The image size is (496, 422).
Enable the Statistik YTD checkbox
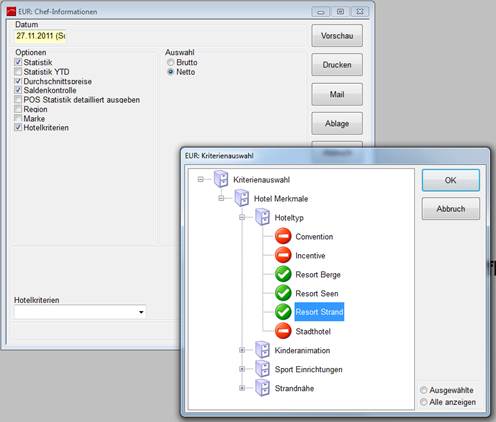[x=18, y=72]
